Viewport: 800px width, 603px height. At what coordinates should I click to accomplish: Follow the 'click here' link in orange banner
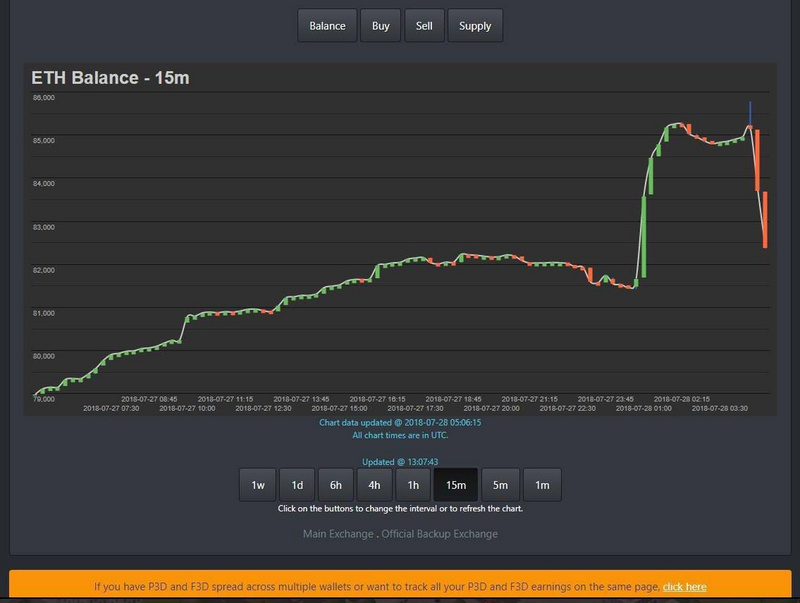pyautogui.click(x=684, y=587)
